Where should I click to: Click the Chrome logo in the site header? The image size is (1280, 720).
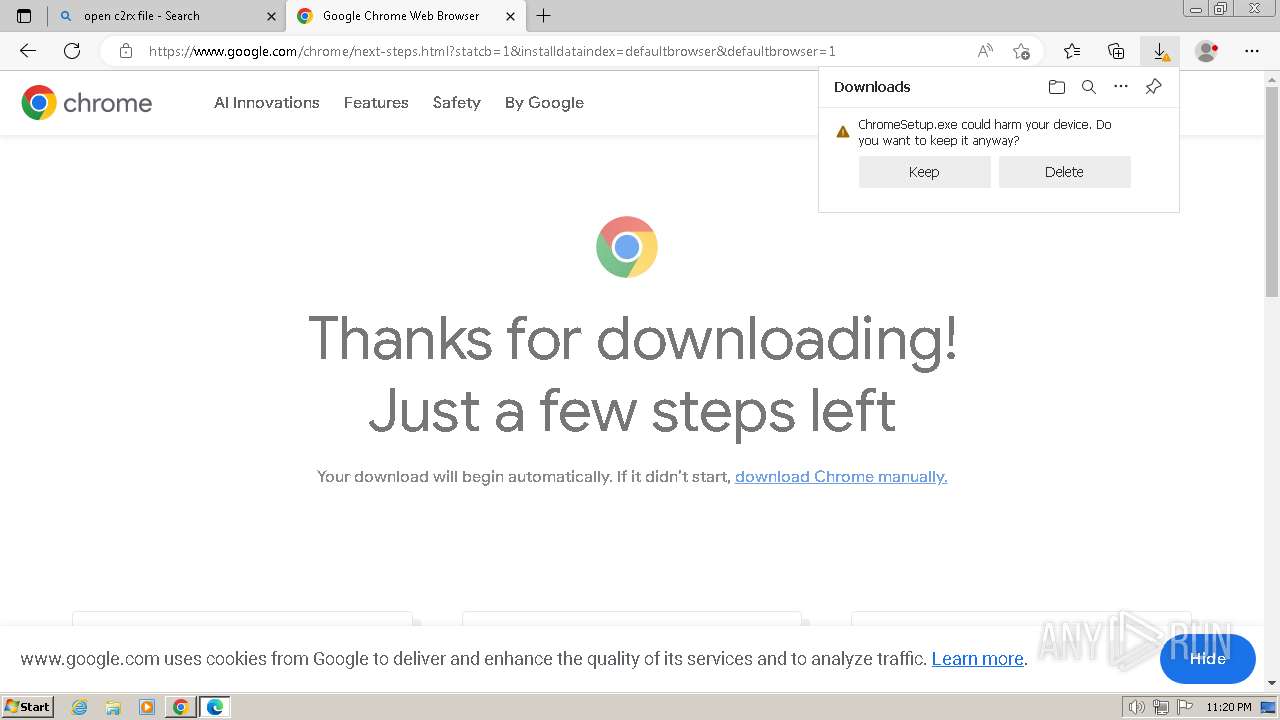[x=87, y=102]
